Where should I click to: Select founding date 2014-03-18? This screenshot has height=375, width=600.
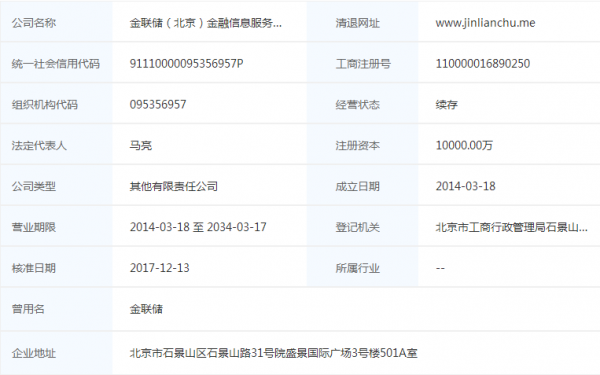tap(465, 186)
